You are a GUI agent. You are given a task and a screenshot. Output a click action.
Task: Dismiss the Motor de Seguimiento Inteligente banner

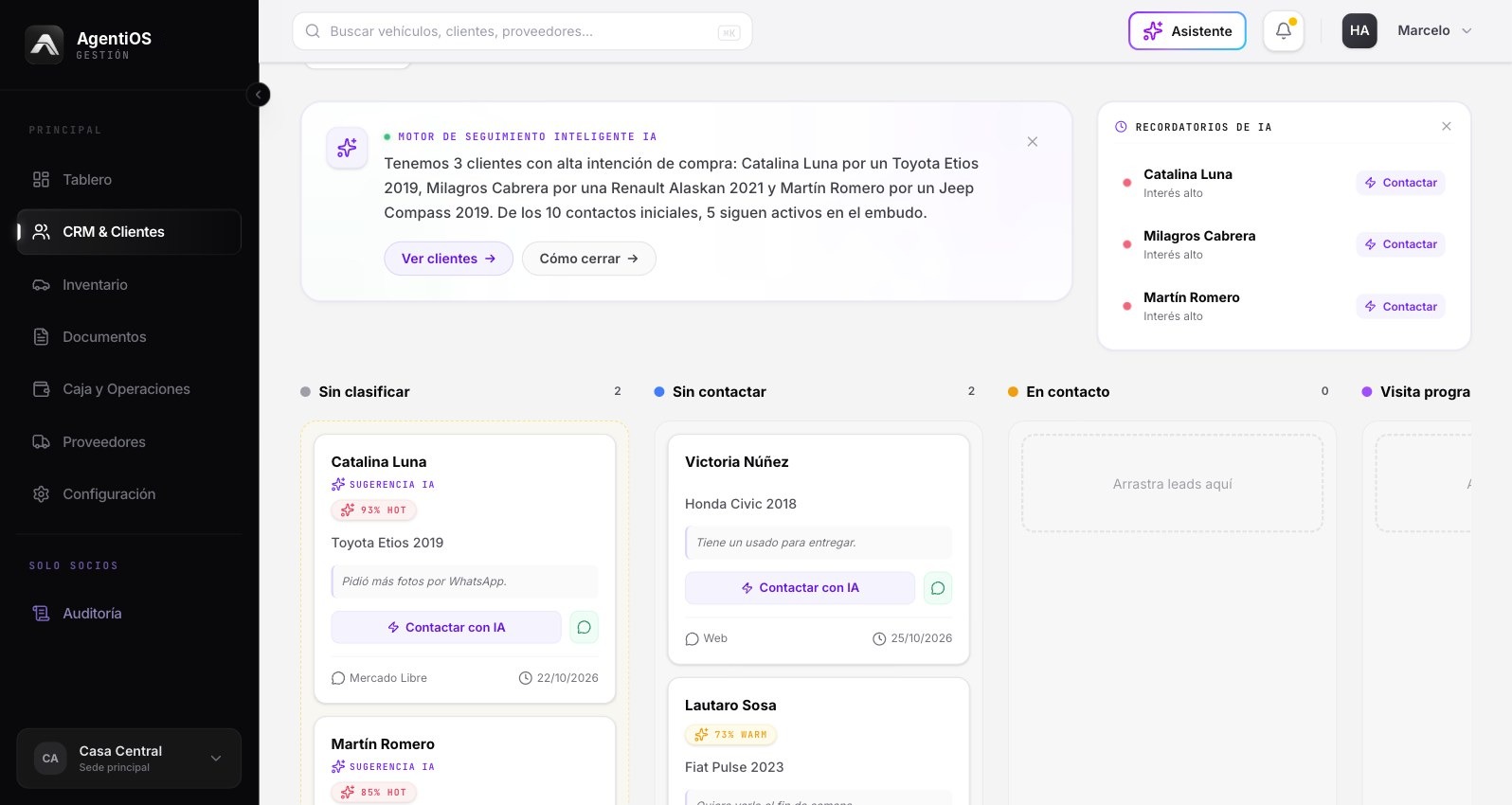[x=1033, y=142]
